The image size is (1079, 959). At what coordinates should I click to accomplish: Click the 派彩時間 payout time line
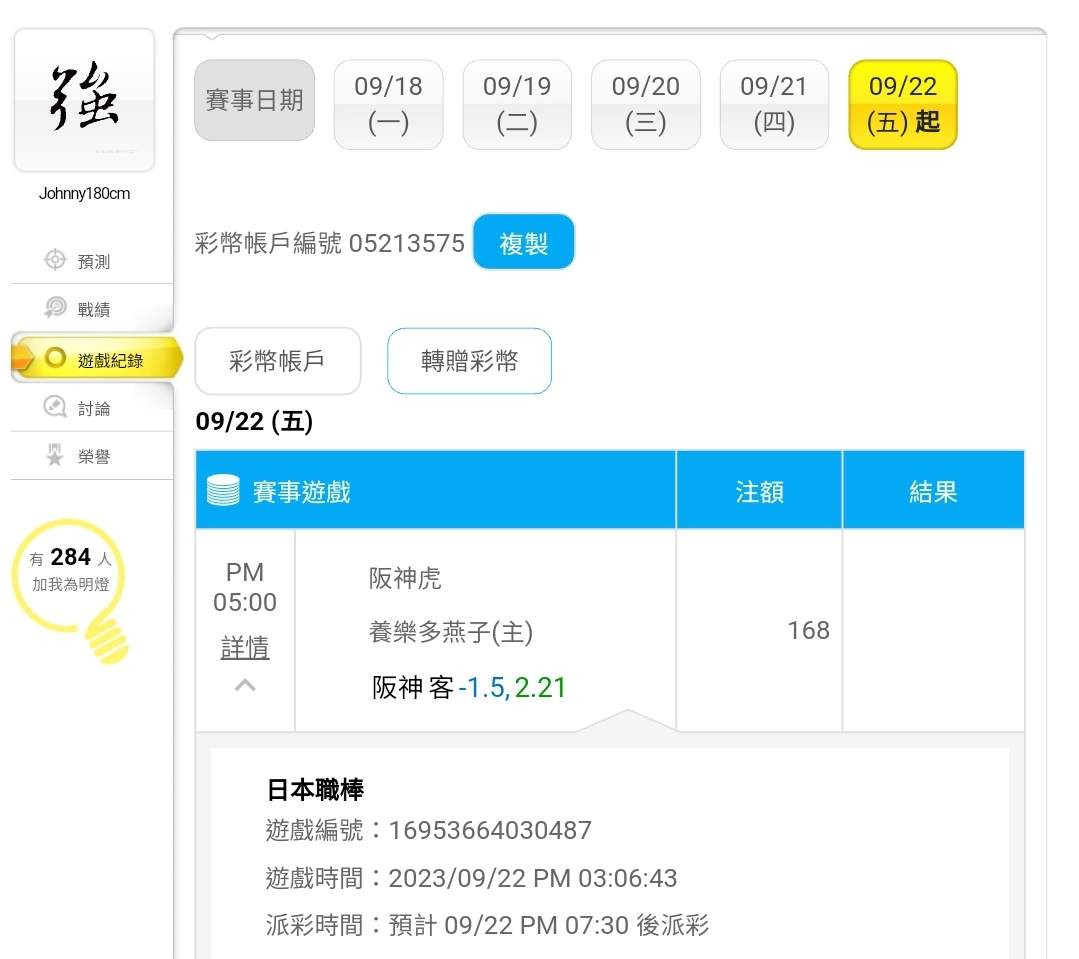click(x=487, y=925)
